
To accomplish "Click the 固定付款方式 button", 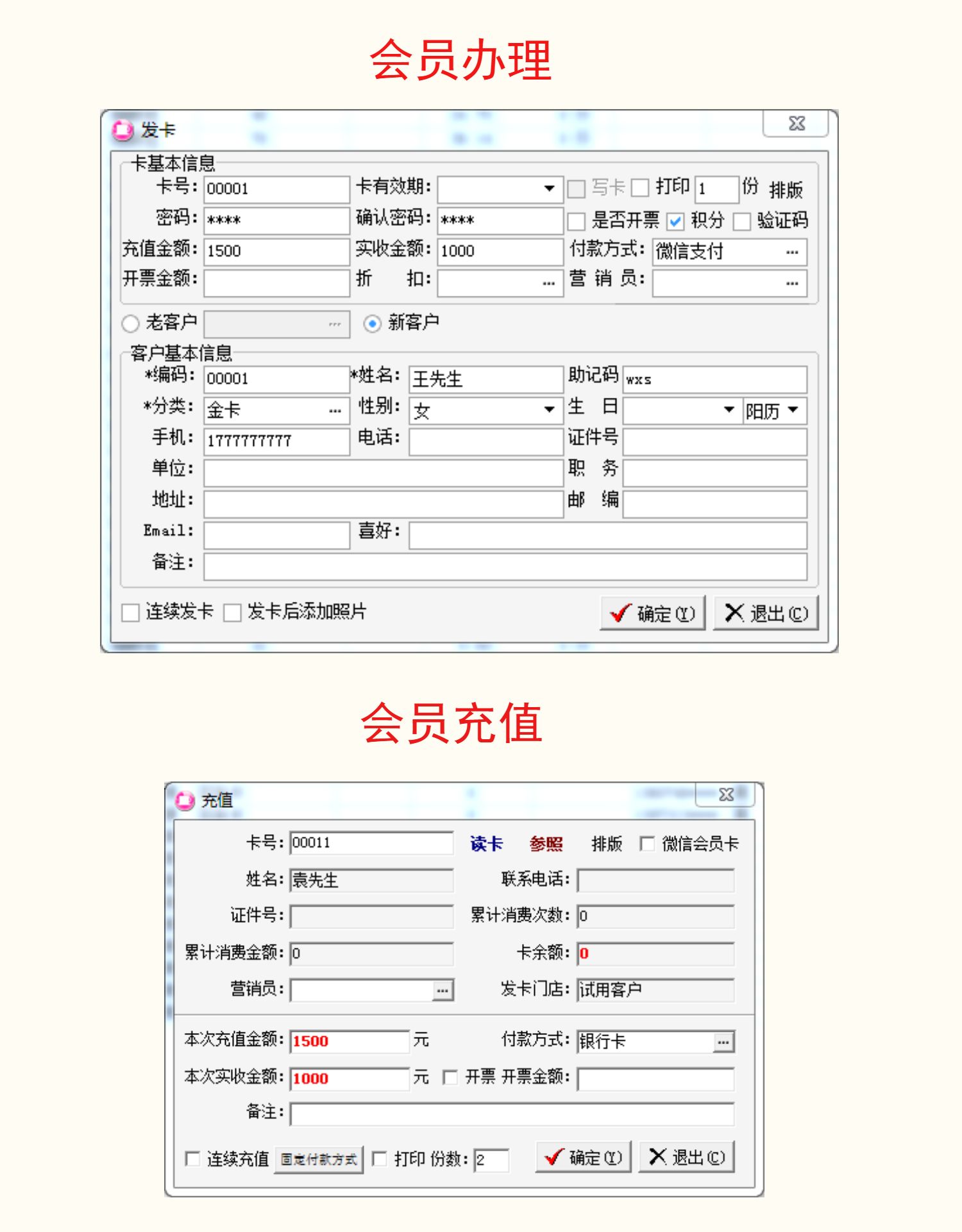I will (319, 1159).
